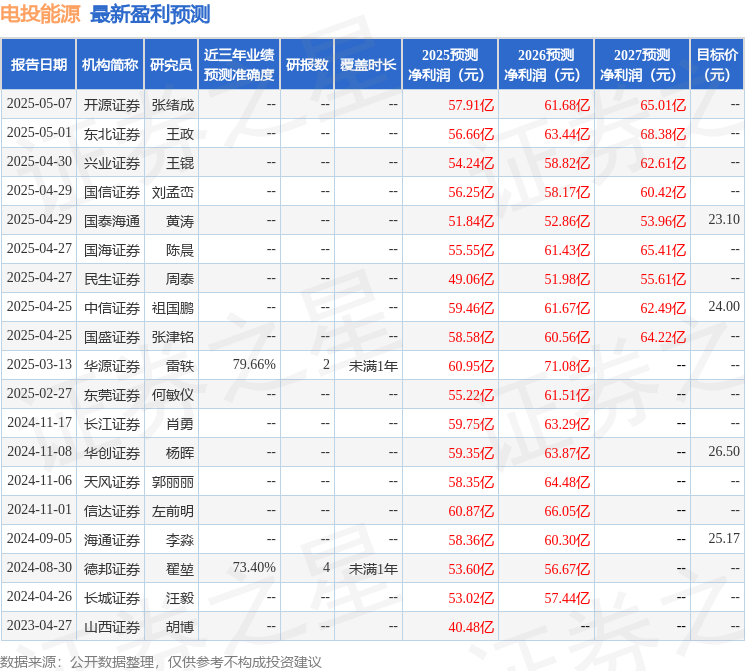Click the 电投能源 title text
The image size is (745, 671).
pyautogui.click(x=40, y=14)
